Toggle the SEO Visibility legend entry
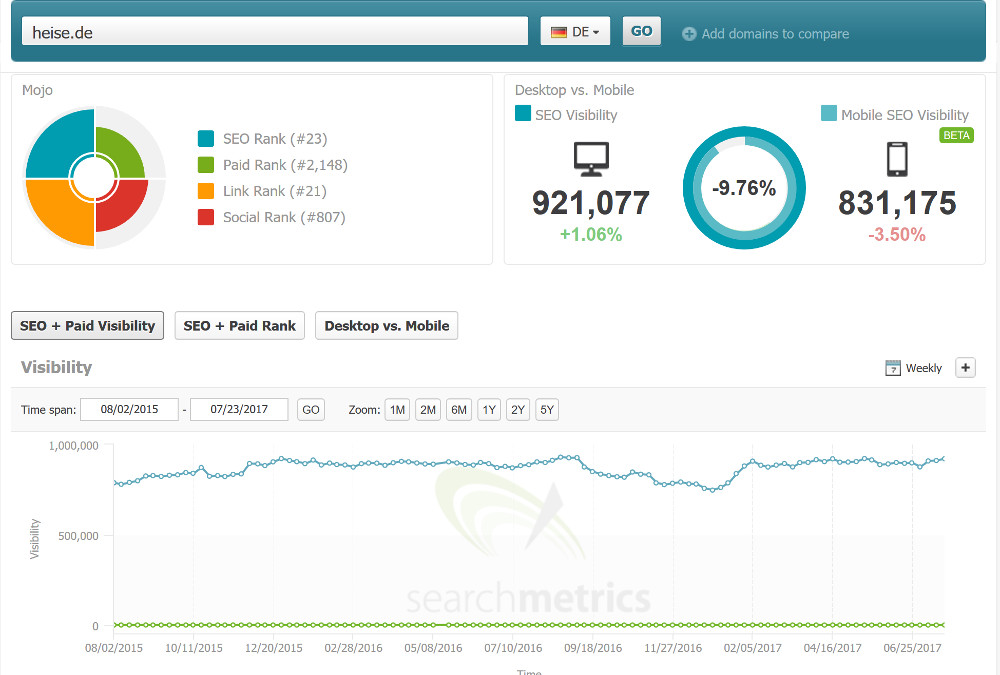The width and height of the screenshot is (1000, 675). pyautogui.click(x=562, y=114)
